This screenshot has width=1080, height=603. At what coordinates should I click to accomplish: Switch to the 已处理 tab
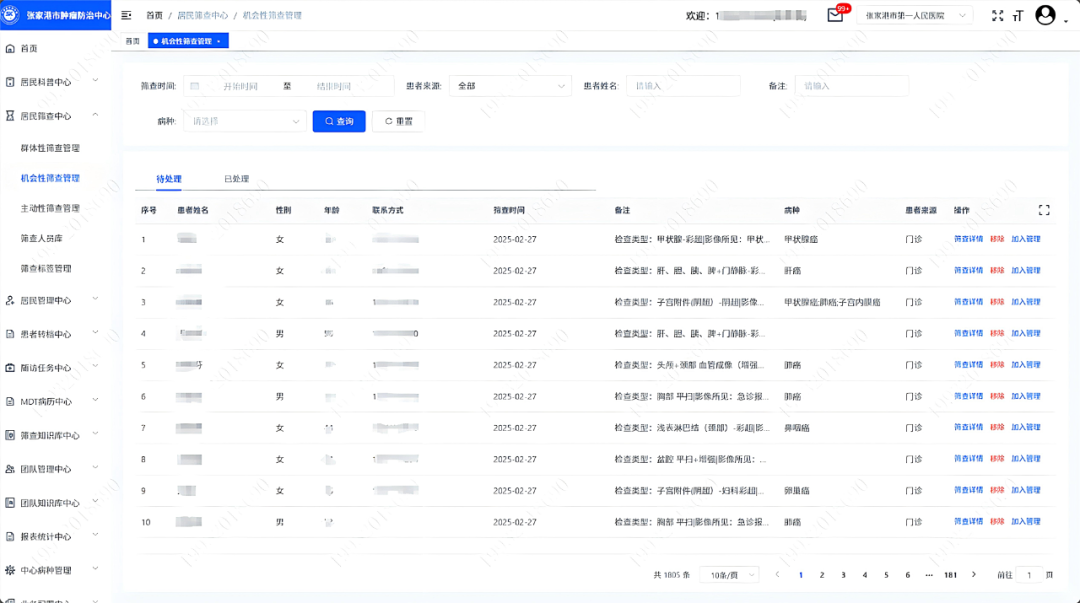coord(236,179)
